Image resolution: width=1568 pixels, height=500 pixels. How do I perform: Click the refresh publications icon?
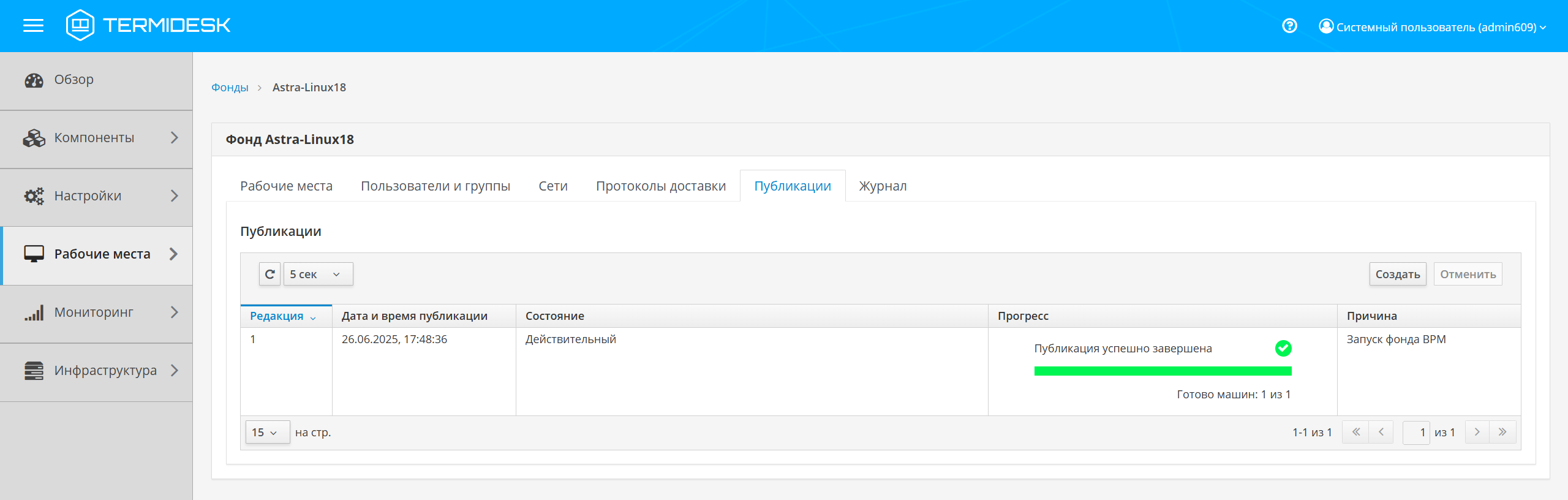coord(269,274)
